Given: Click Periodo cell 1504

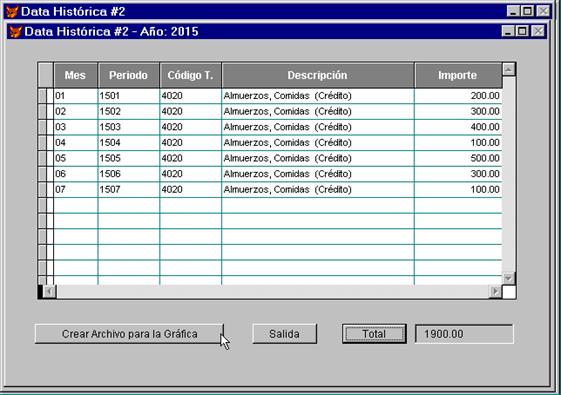Looking at the screenshot, I should [x=128, y=143].
